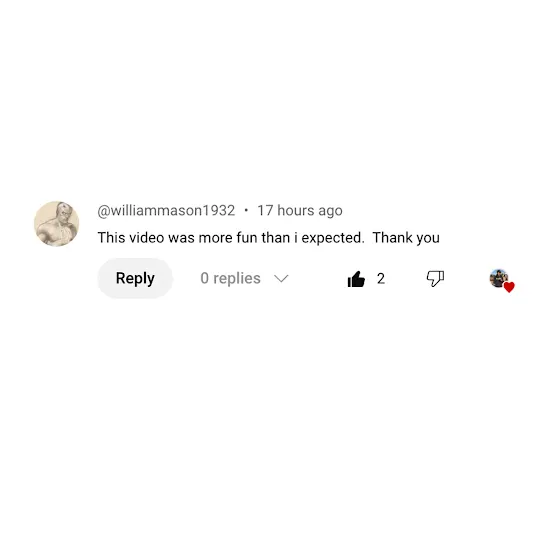Image resolution: width=560 pixels, height=560 pixels.
Task: Open the creator's small avatar beside the heart
Action: (x=499, y=278)
